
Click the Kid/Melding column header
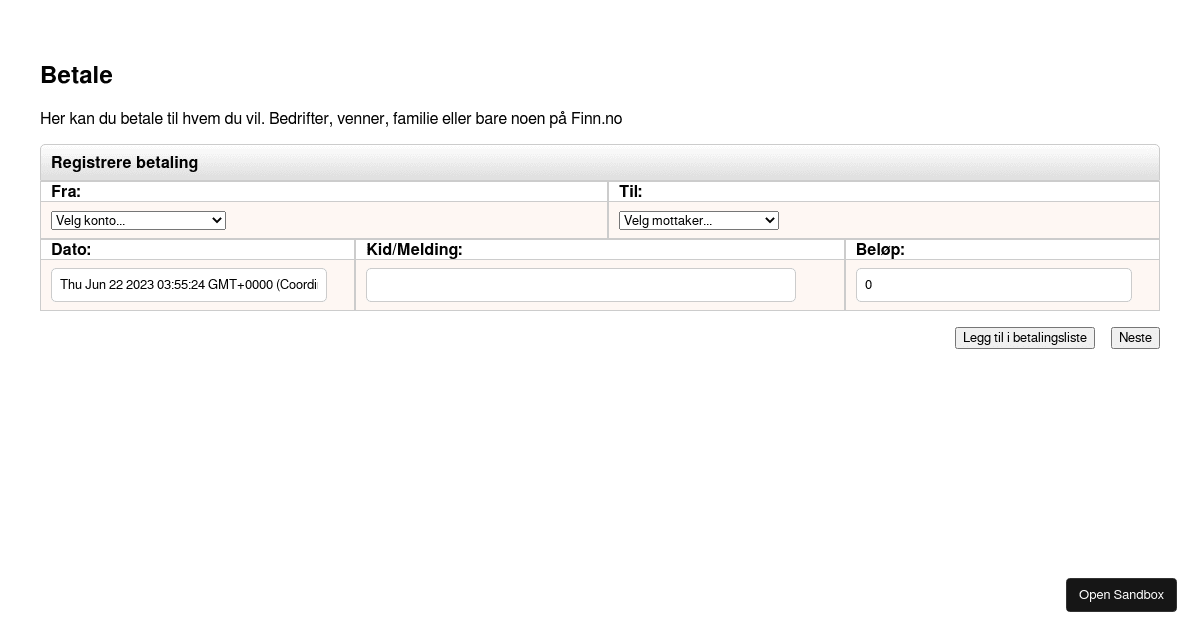click(414, 249)
